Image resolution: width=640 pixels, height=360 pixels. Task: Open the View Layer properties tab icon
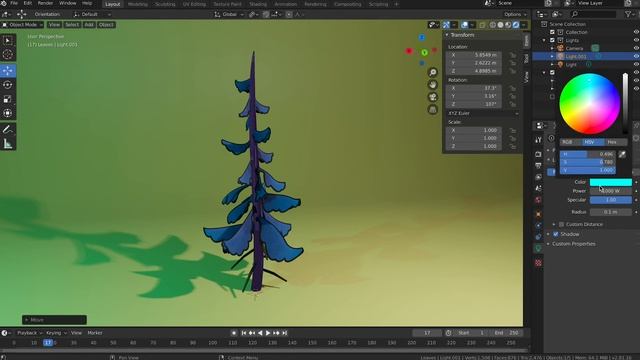(x=538, y=177)
